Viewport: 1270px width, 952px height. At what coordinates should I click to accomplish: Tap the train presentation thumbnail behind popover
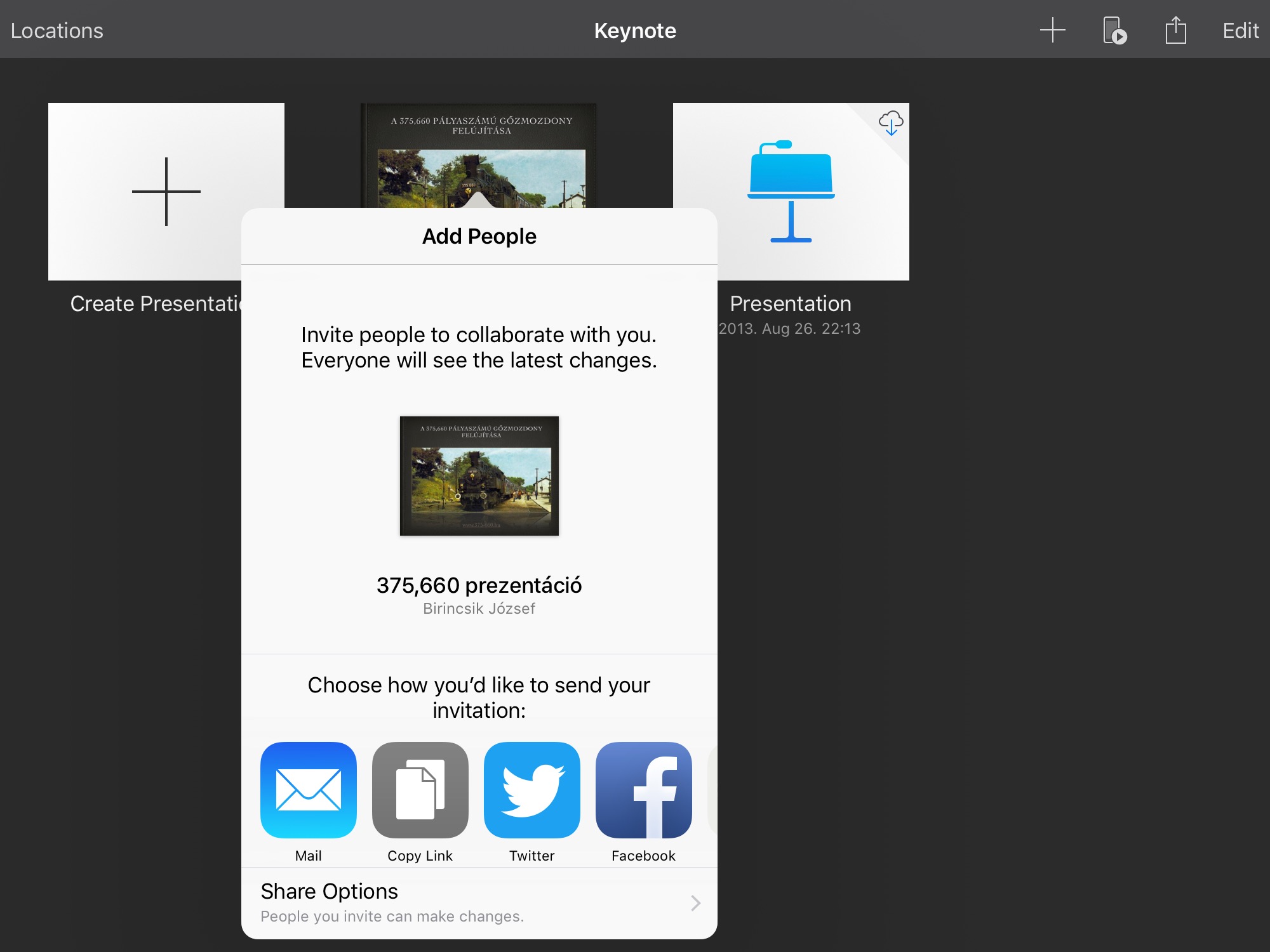[479, 155]
